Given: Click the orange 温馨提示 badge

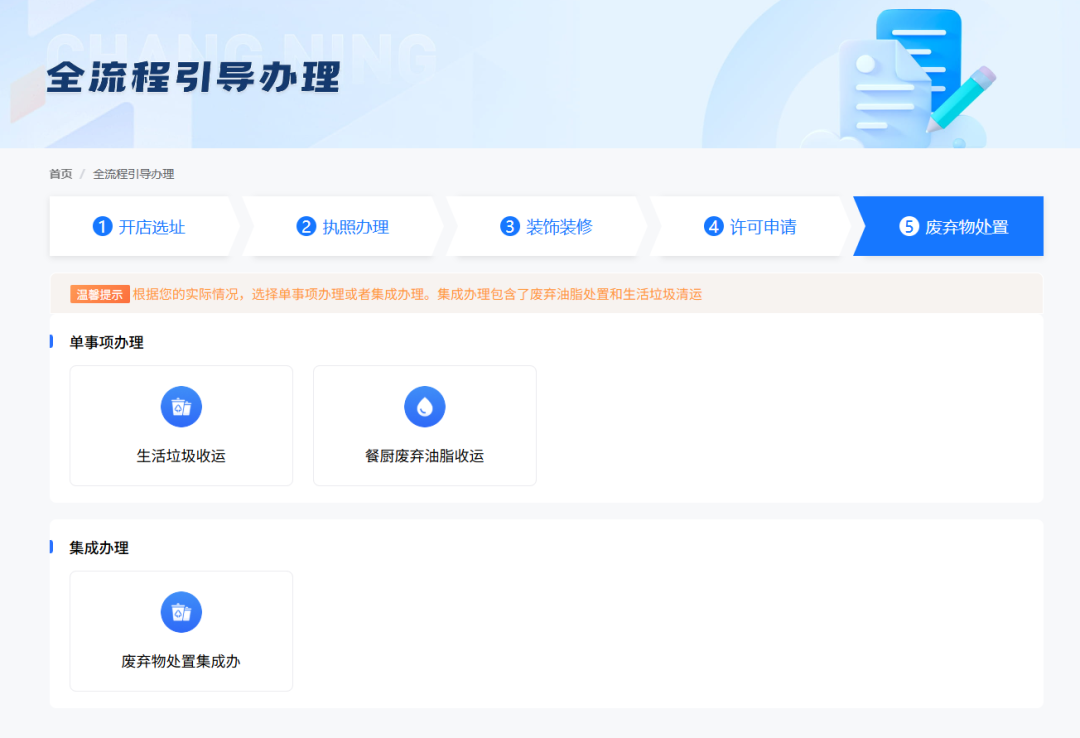Looking at the screenshot, I should point(100,295).
